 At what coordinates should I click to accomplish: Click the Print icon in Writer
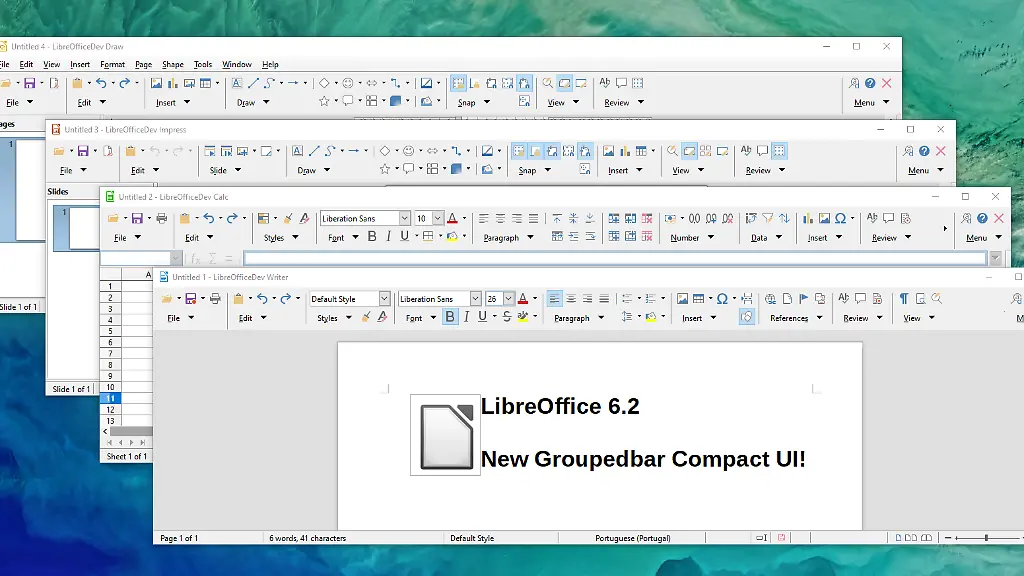tap(214, 296)
